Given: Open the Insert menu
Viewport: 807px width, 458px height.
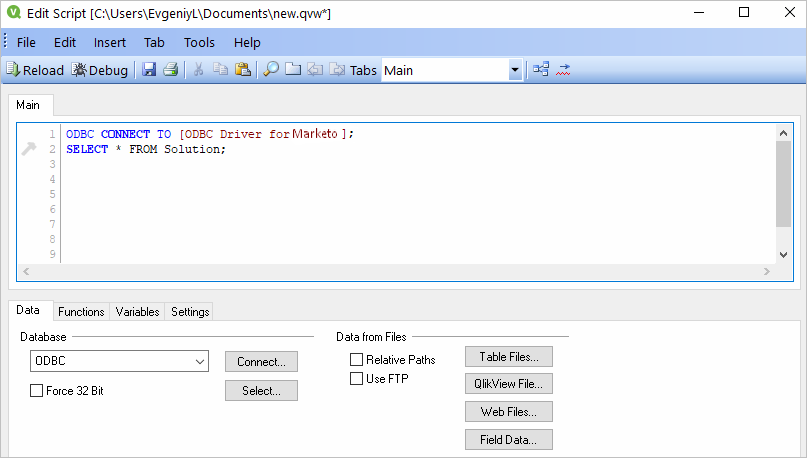Looking at the screenshot, I should (x=110, y=42).
